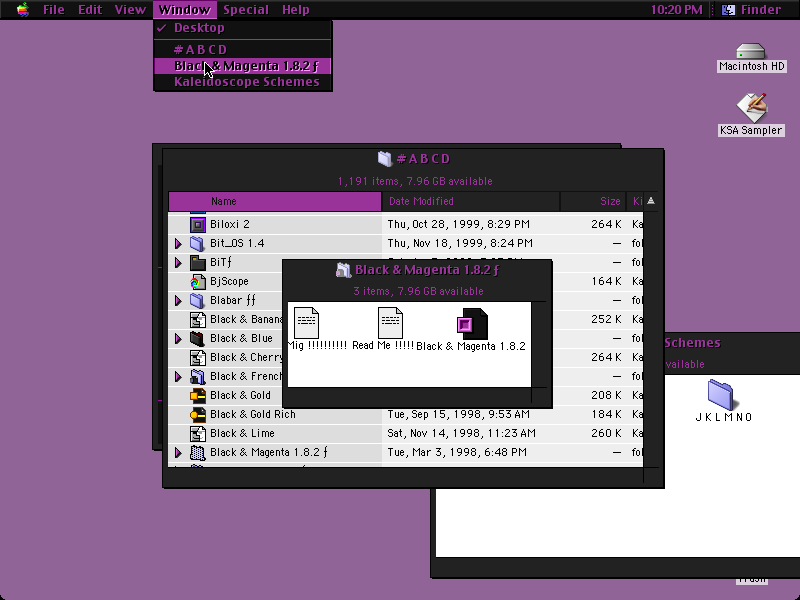Choose Kaleidoscope Schemes menu item

pyautogui.click(x=243, y=82)
